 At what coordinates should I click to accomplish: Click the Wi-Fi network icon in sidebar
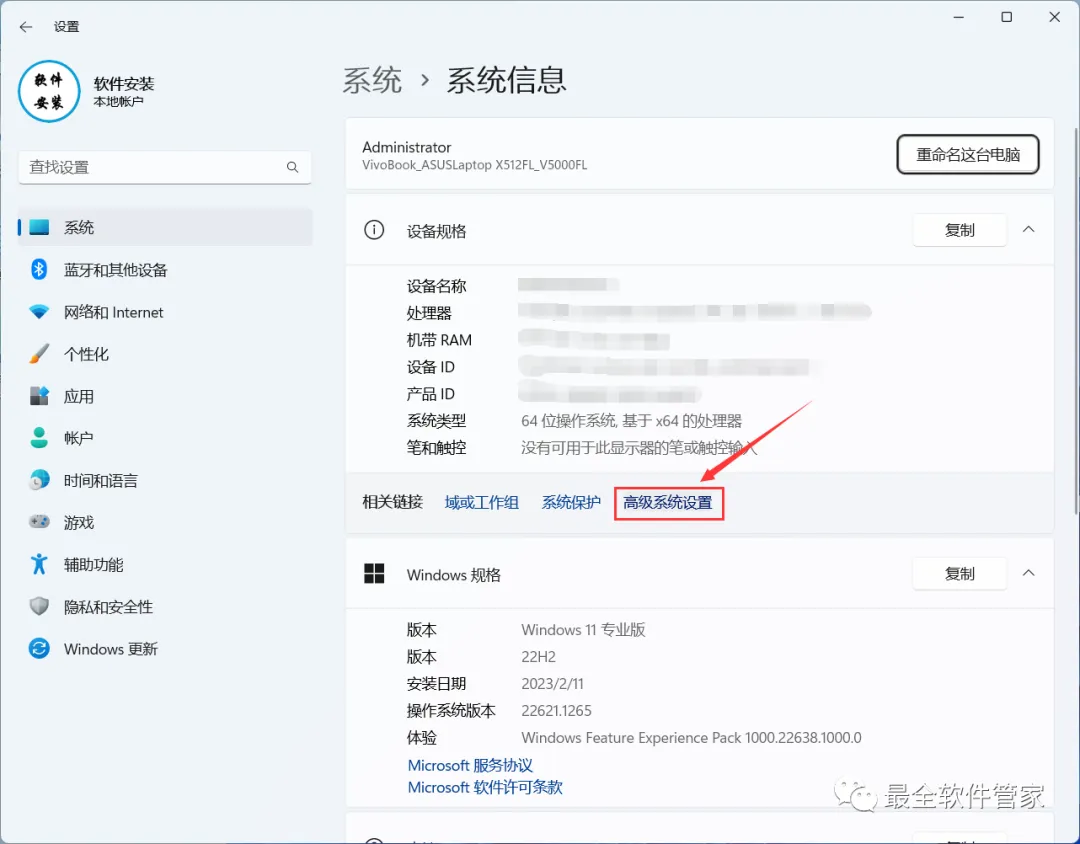click(39, 312)
